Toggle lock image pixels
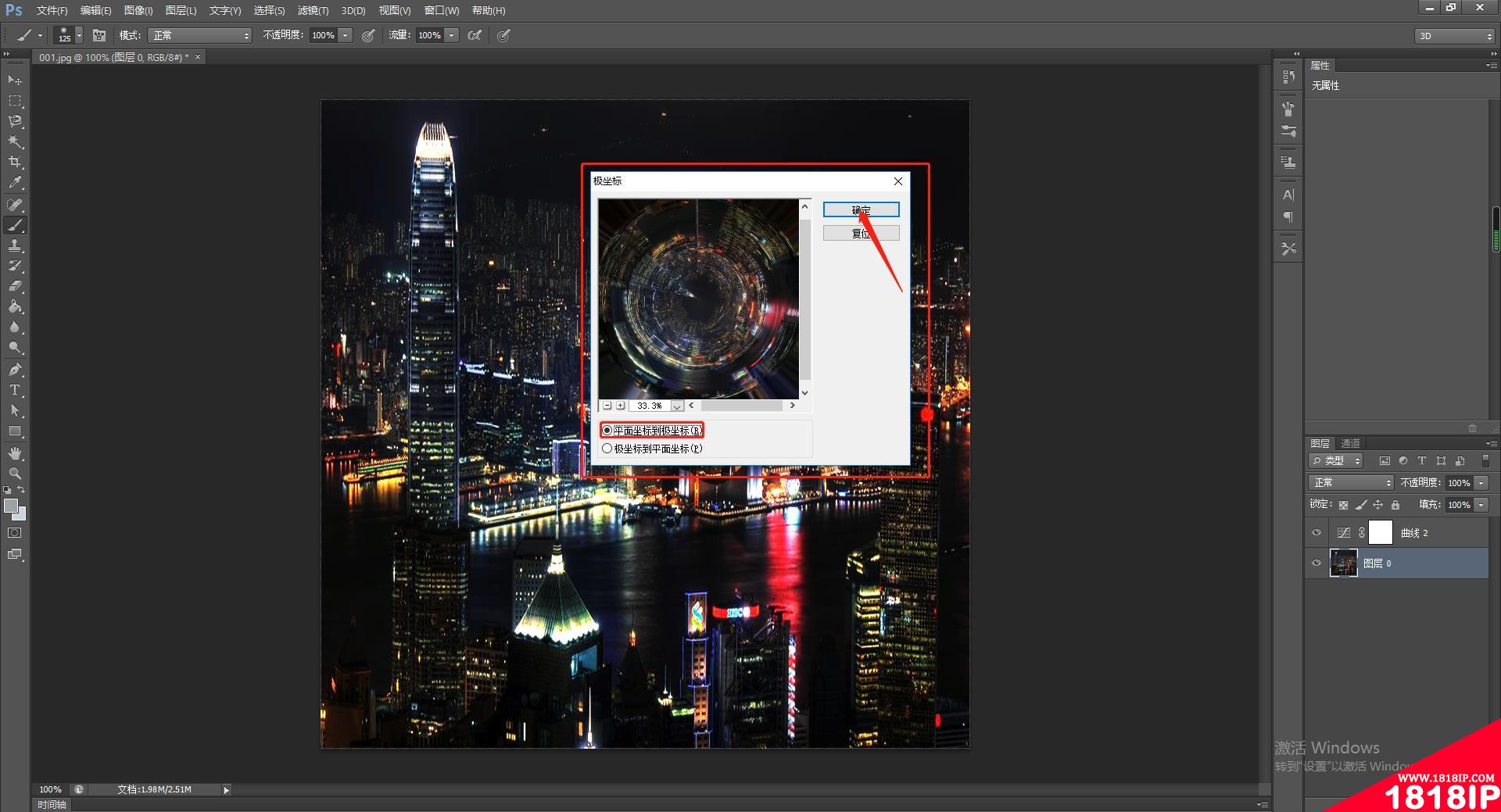Image resolution: width=1501 pixels, height=812 pixels. pyautogui.click(x=1361, y=505)
